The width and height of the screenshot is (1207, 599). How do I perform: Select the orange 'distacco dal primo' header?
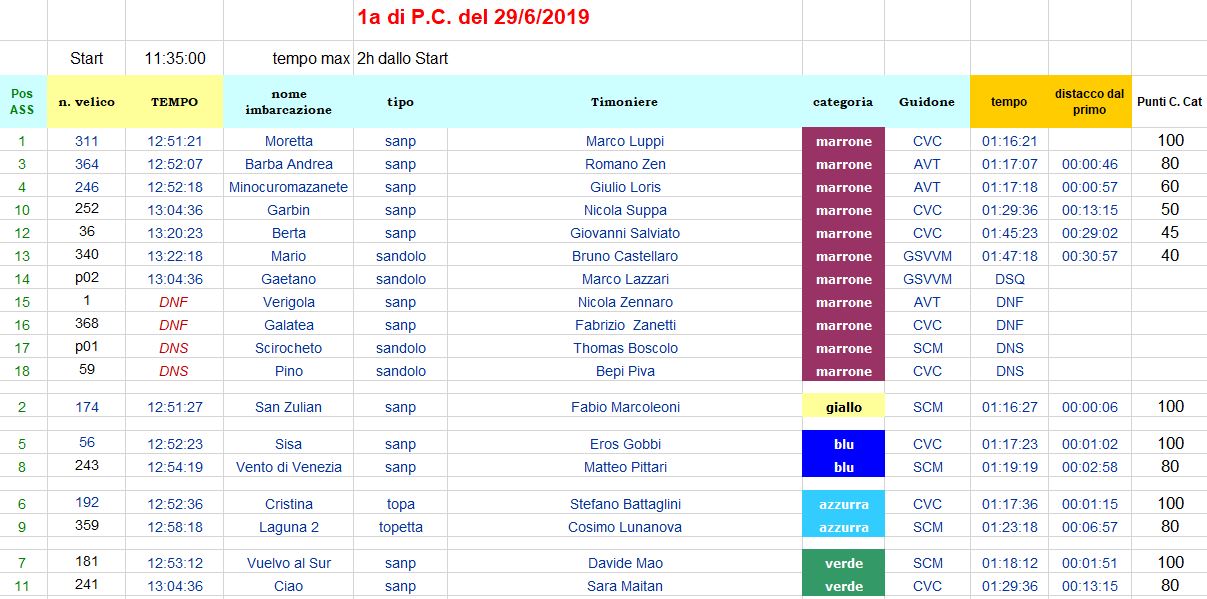1090,102
